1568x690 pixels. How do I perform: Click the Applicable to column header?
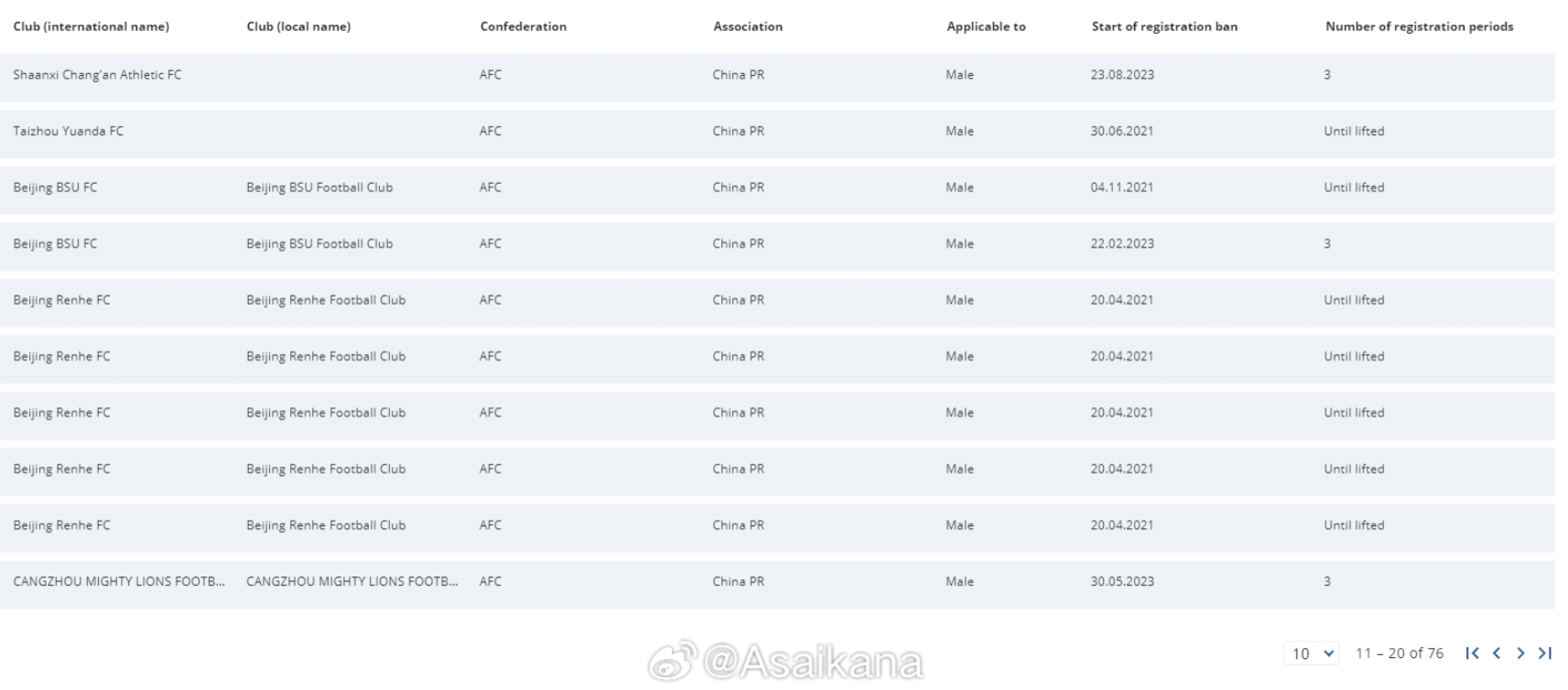[986, 27]
